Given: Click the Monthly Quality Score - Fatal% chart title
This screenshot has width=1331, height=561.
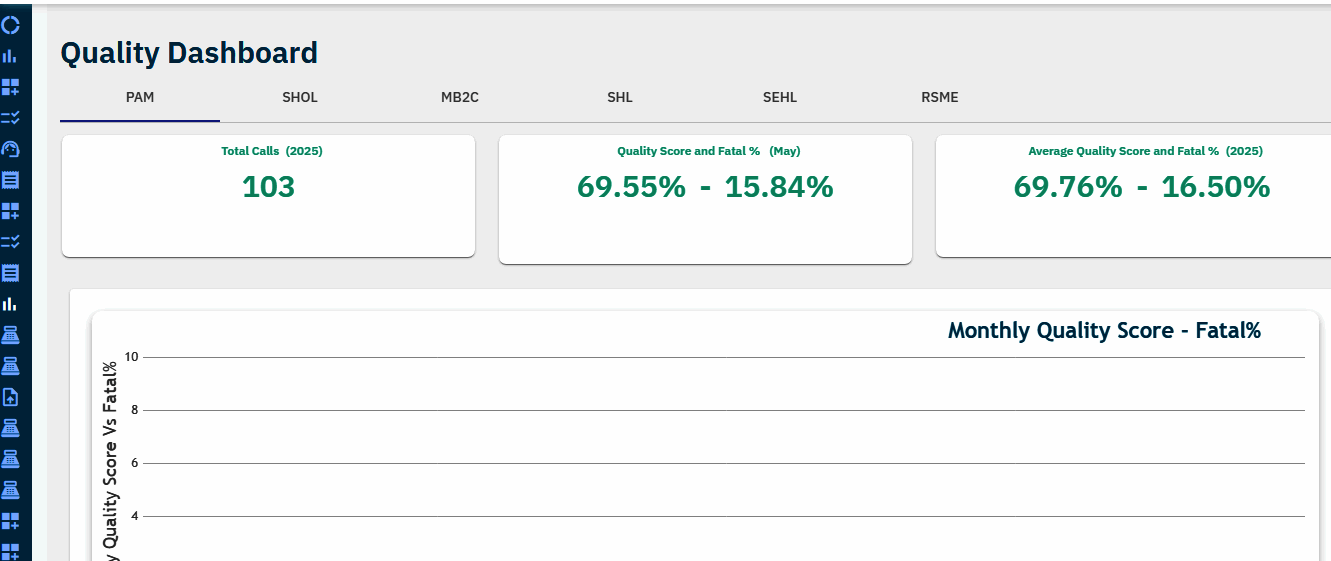Looking at the screenshot, I should 1104,331.
